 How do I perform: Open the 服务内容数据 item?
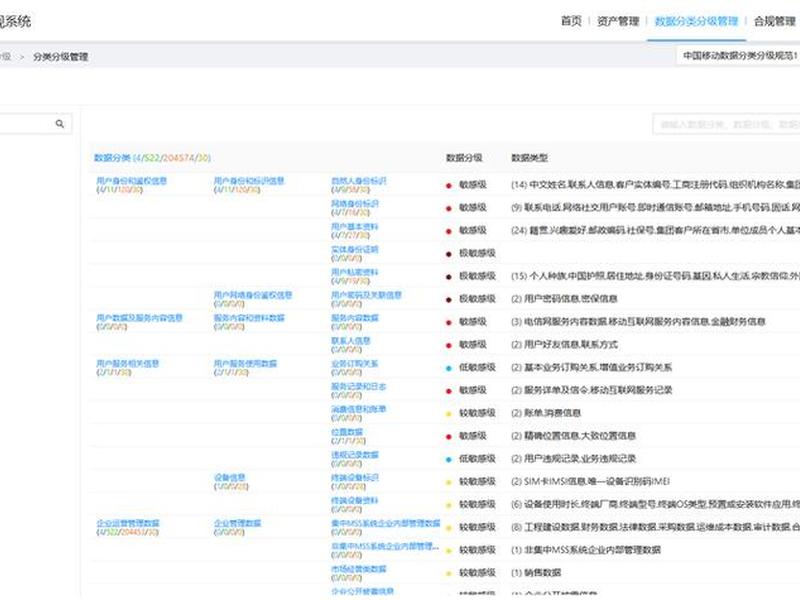click(x=355, y=318)
